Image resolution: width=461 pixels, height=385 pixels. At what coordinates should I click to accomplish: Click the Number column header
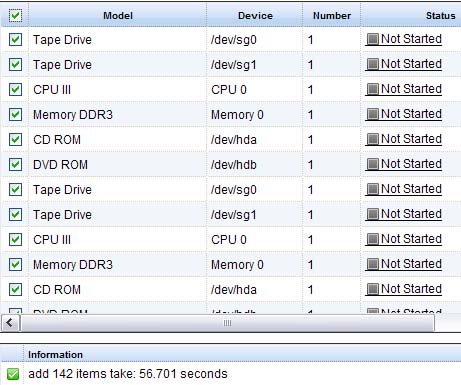pos(332,15)
